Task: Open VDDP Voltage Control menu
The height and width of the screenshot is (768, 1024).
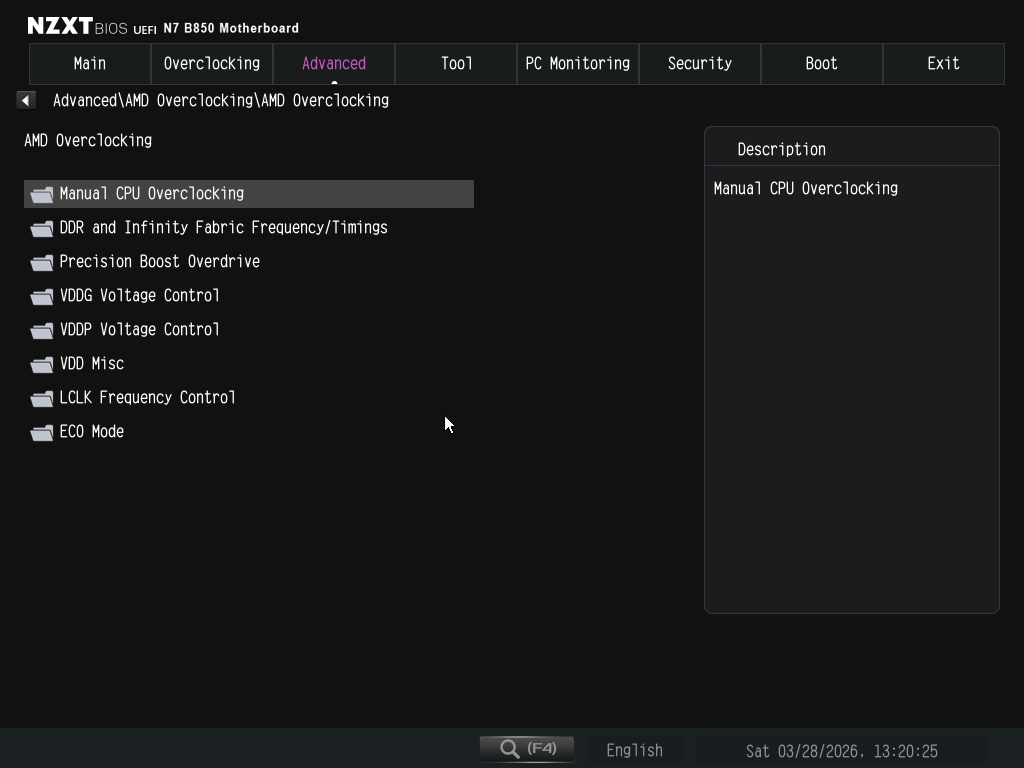Action: [249, 330]
